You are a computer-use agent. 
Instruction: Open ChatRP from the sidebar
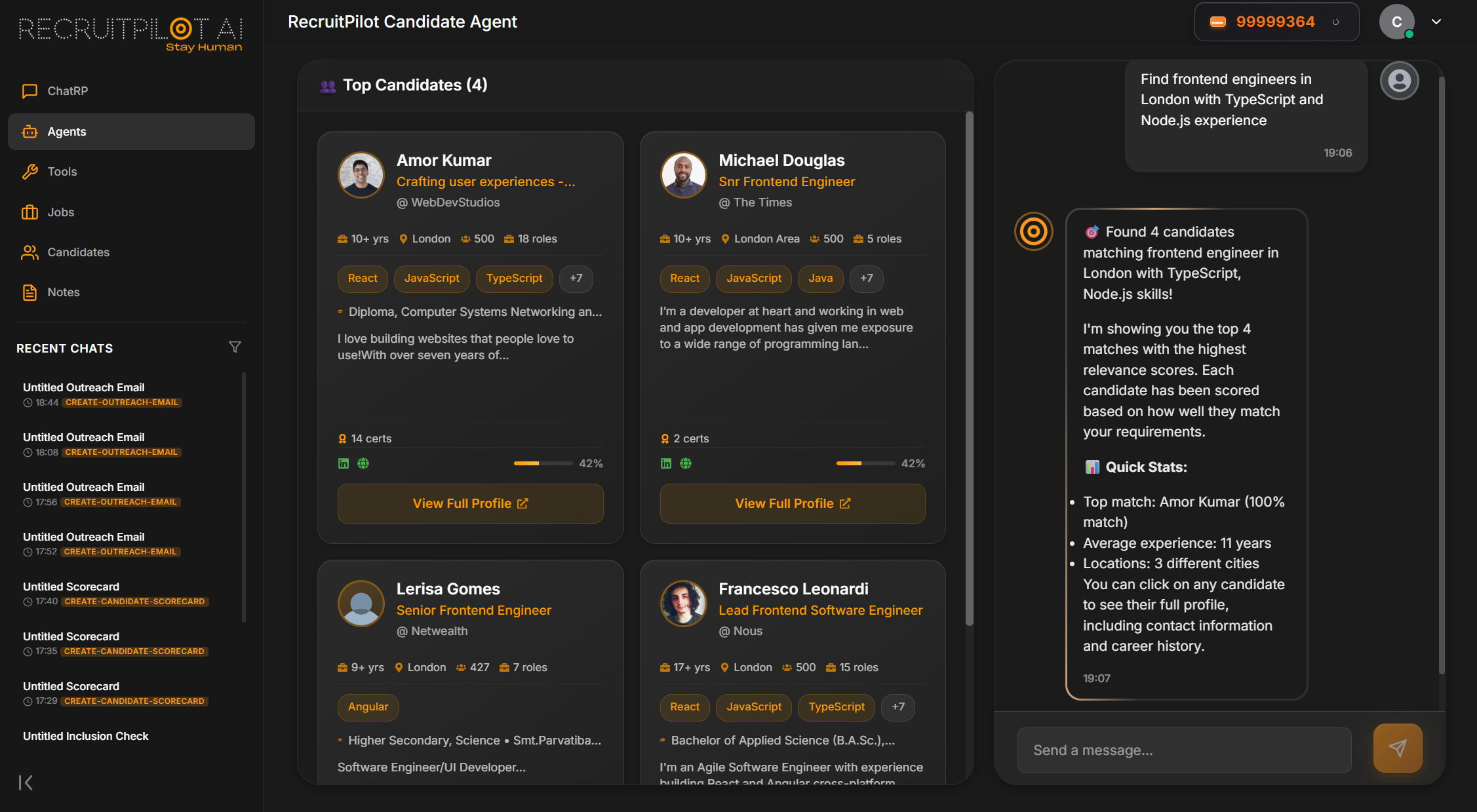[x=131, y=91]
